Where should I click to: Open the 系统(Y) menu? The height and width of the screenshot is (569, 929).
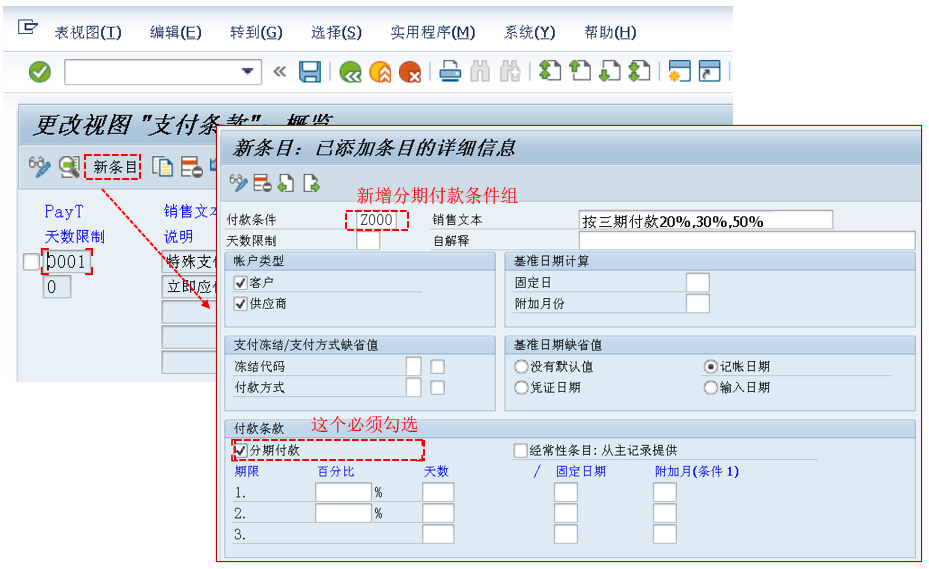(x=529, y=33)
